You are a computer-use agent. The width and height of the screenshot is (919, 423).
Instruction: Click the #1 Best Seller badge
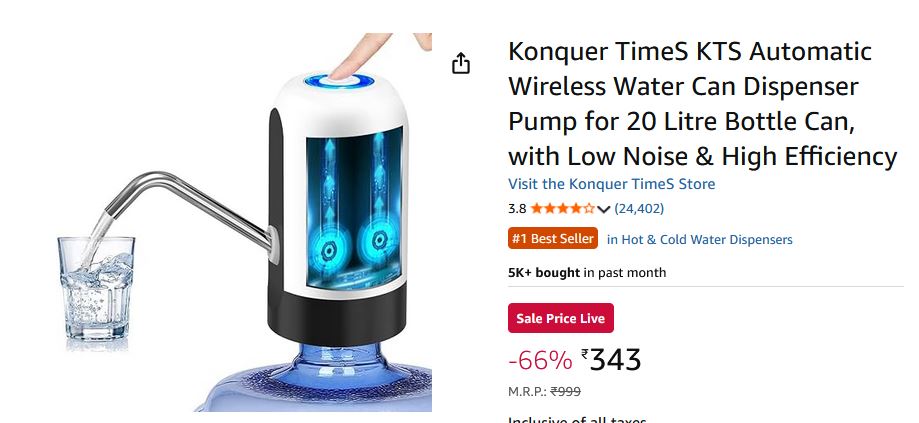click(553, 238)
